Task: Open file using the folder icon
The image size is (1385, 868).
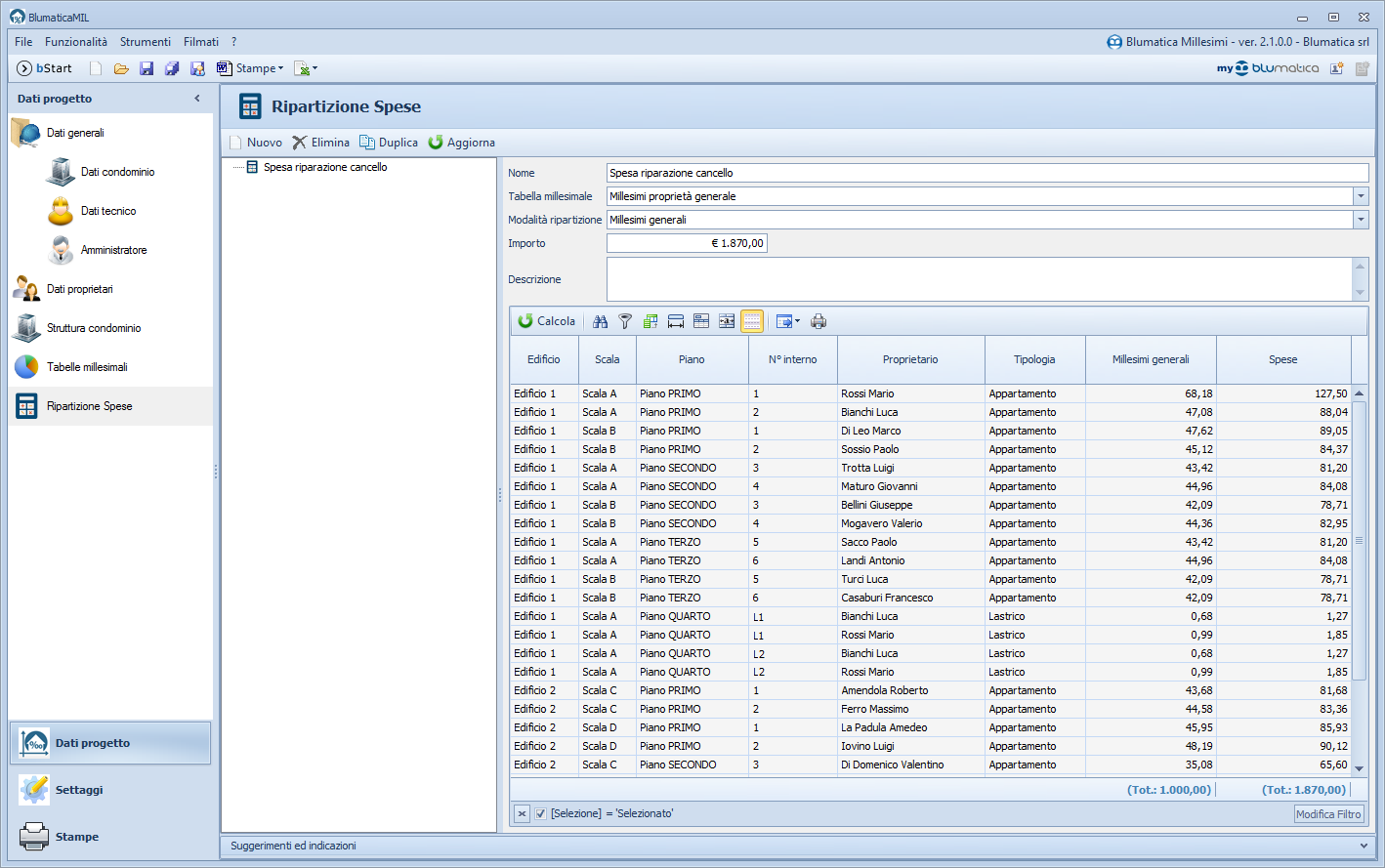Action: [121, 68]
